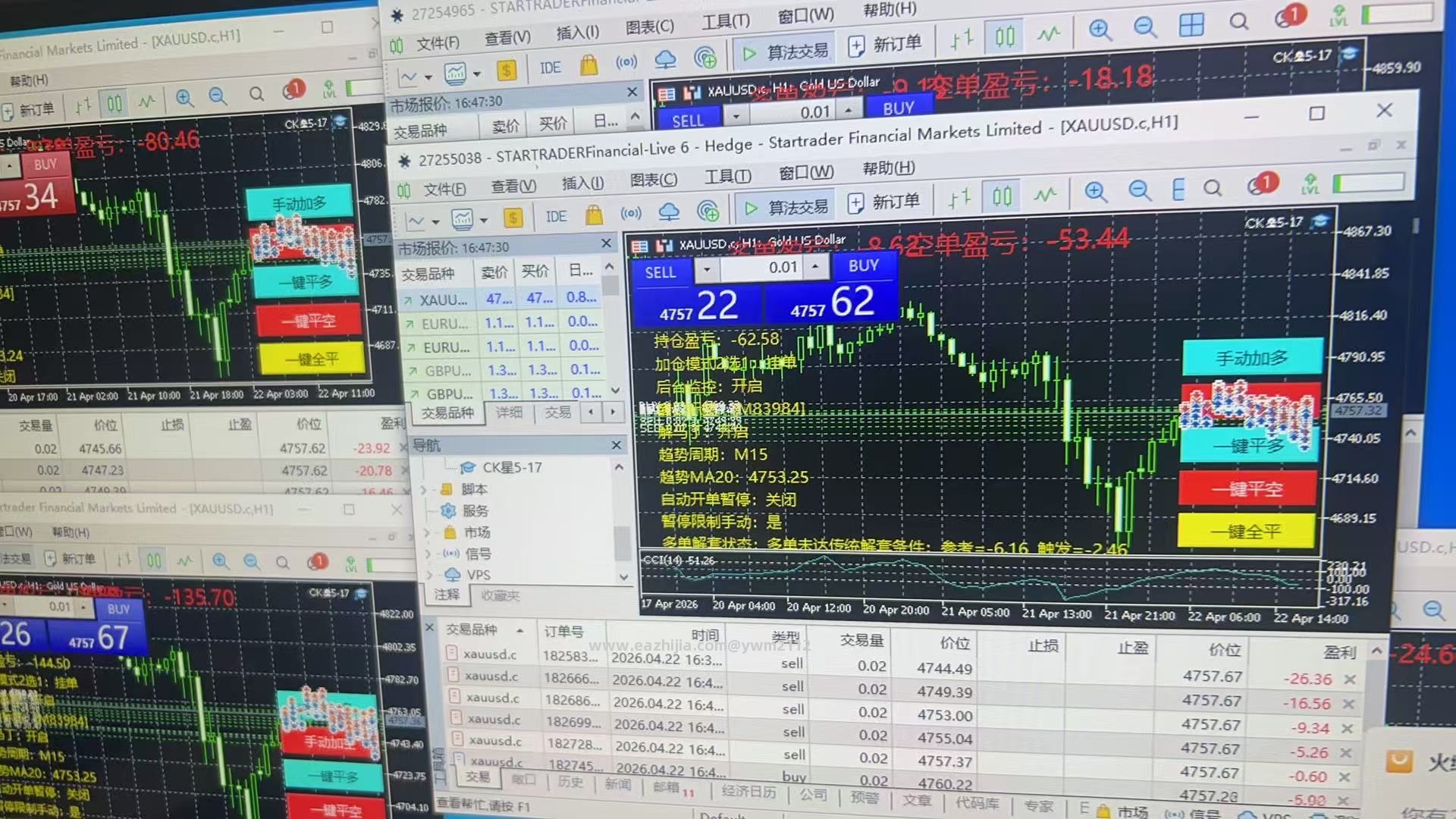Open 工具(T) menu in back top window

tap(725, 21)
